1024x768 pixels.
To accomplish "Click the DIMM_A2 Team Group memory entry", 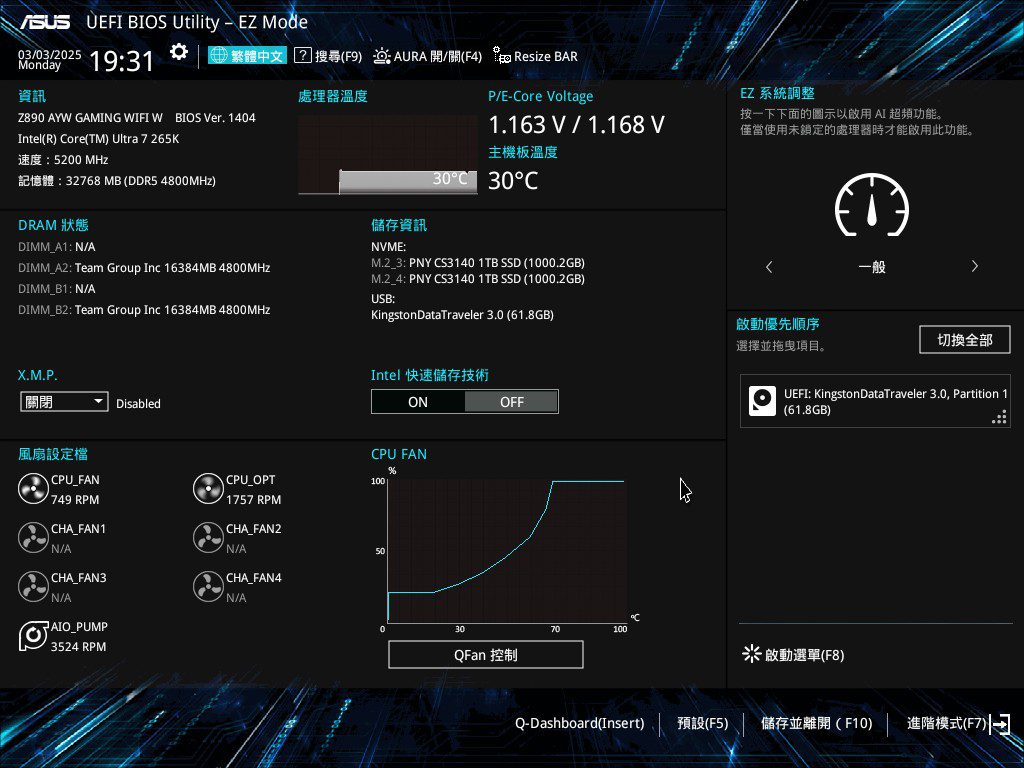I will 144,268.
